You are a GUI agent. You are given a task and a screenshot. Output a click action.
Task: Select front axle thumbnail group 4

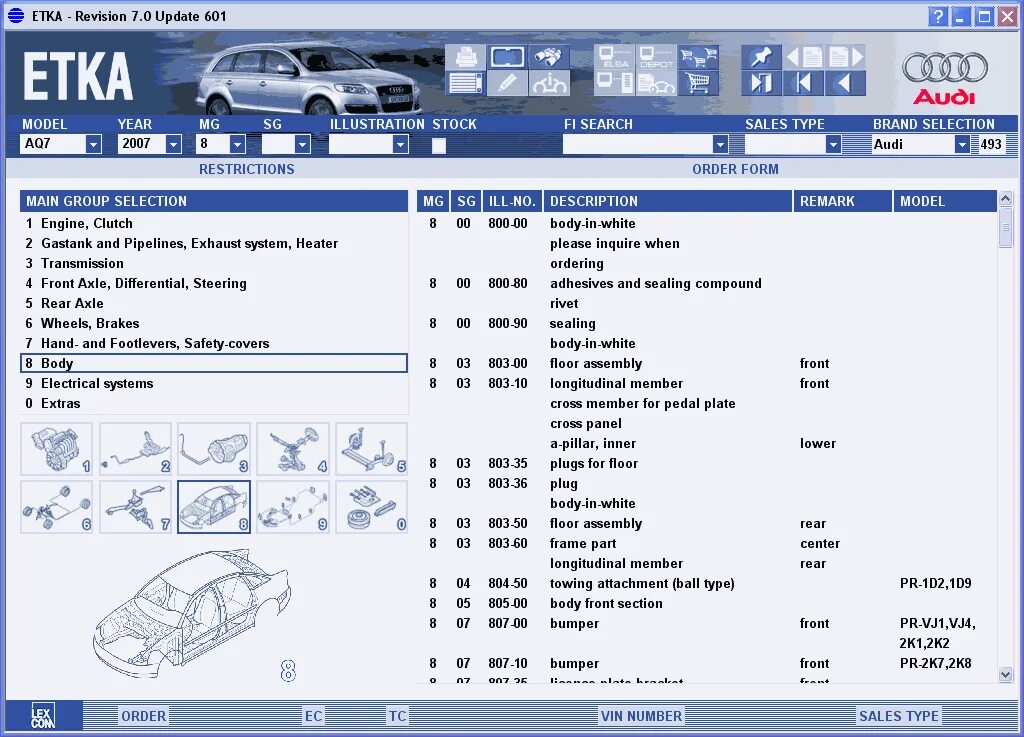[x=293, y=448]
